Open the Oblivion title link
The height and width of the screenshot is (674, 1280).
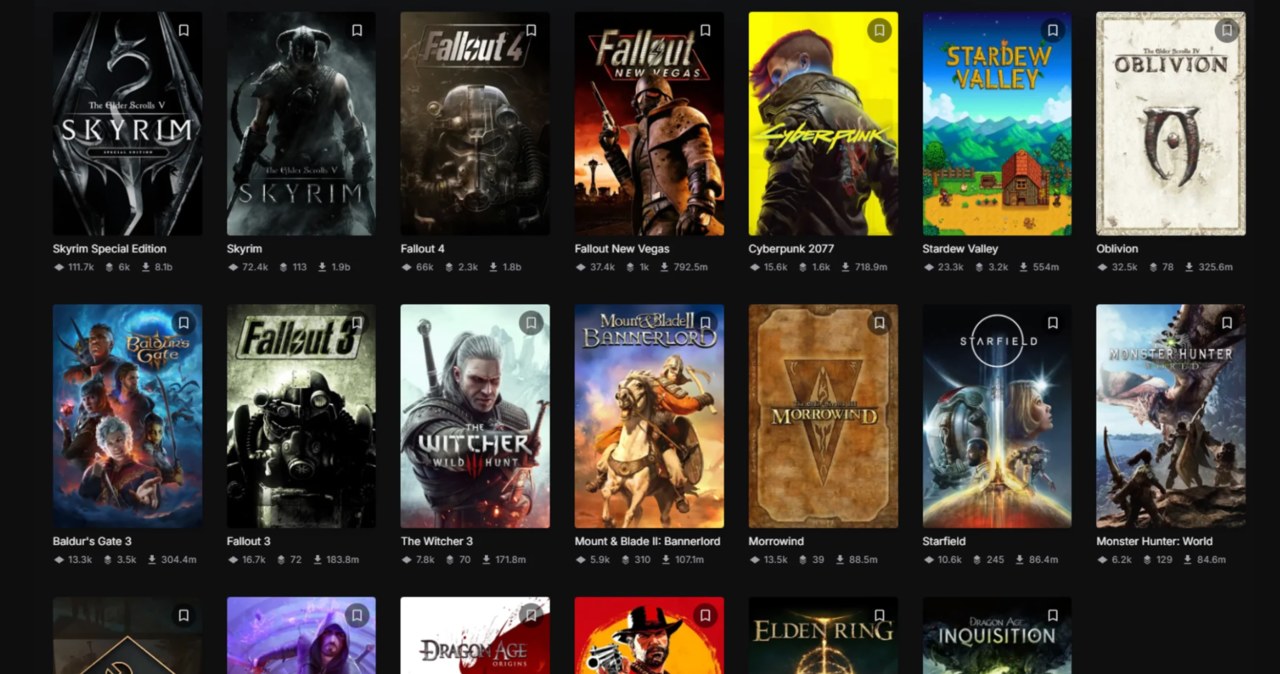pyautogui.click(x=1117, y=249)
